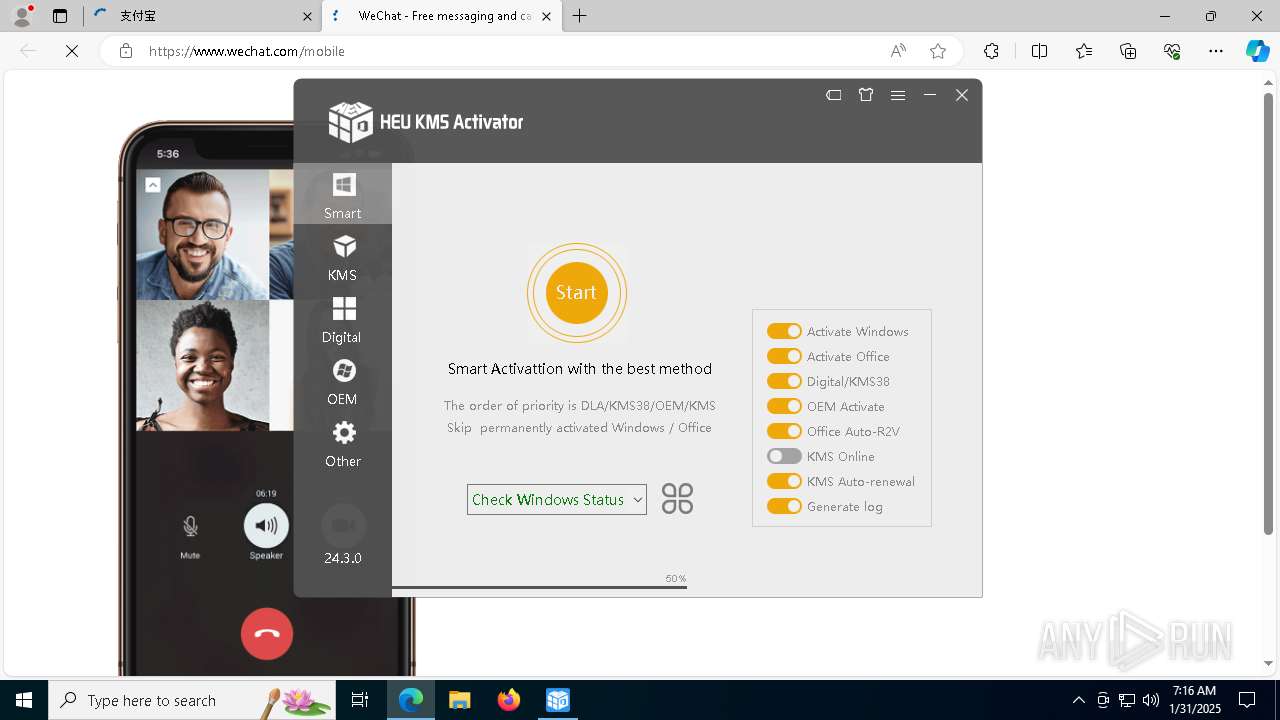1280x720 pixels.
Task: Close the 支付宝 browser tab
Action: [307, 16]
